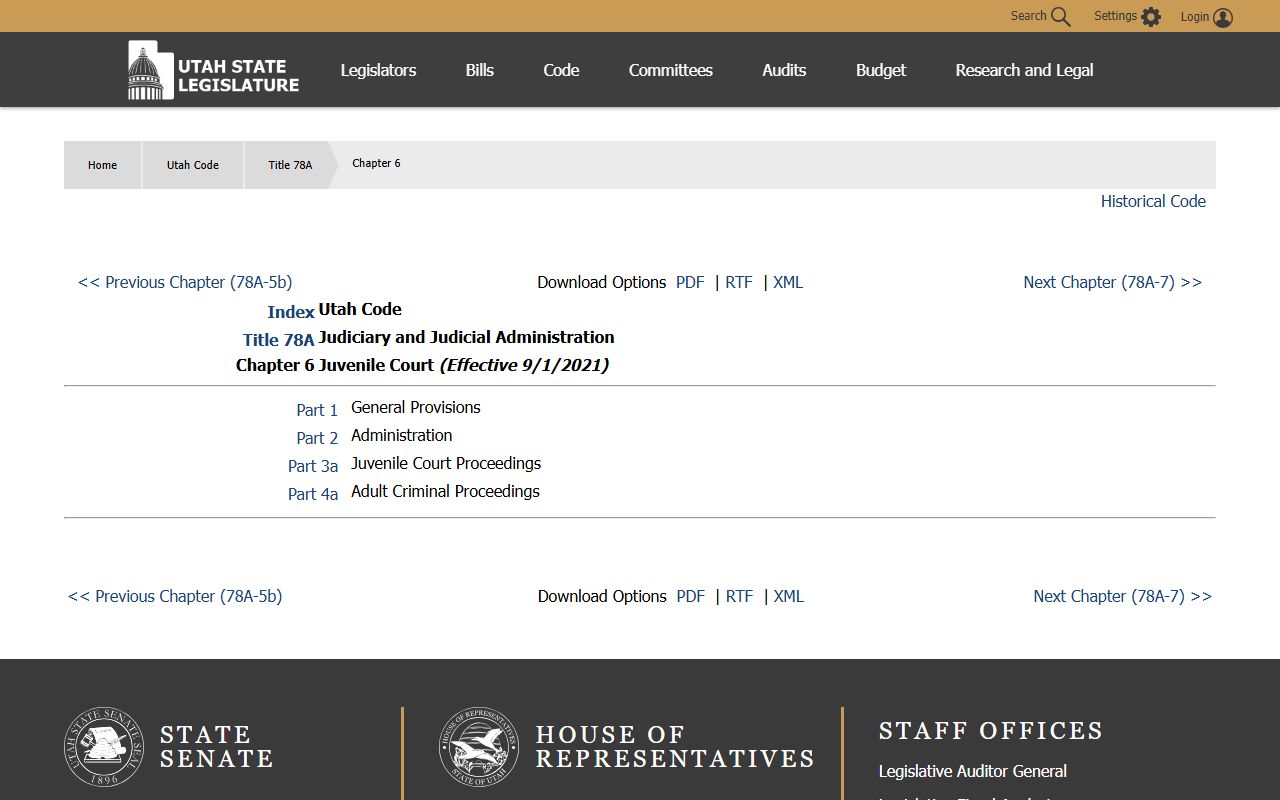This screenshot has height=800, width=1280.
Task: Download the chapter as PDF from the top options
Action: (690, 282)
